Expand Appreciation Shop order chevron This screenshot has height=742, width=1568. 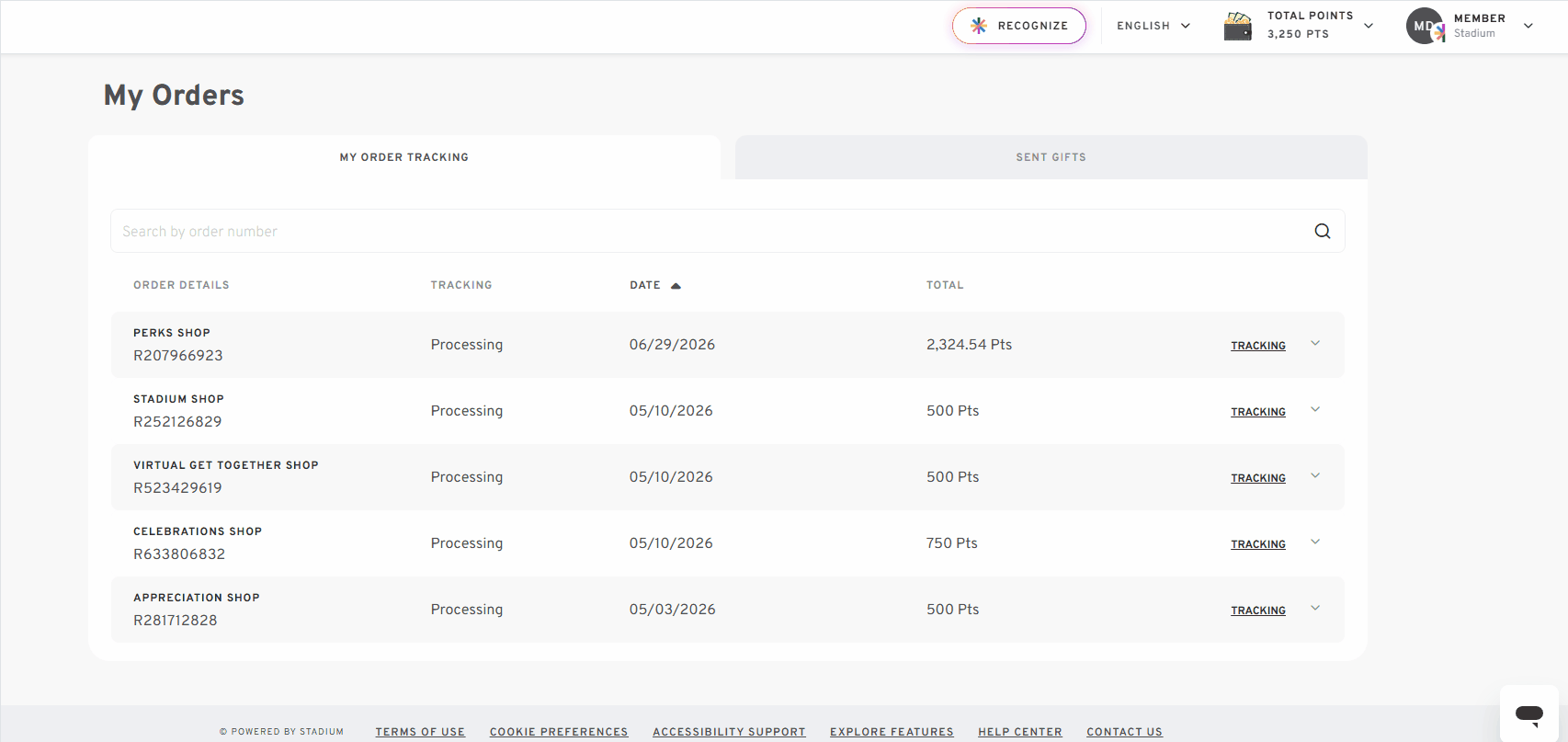pos(1315,609)
